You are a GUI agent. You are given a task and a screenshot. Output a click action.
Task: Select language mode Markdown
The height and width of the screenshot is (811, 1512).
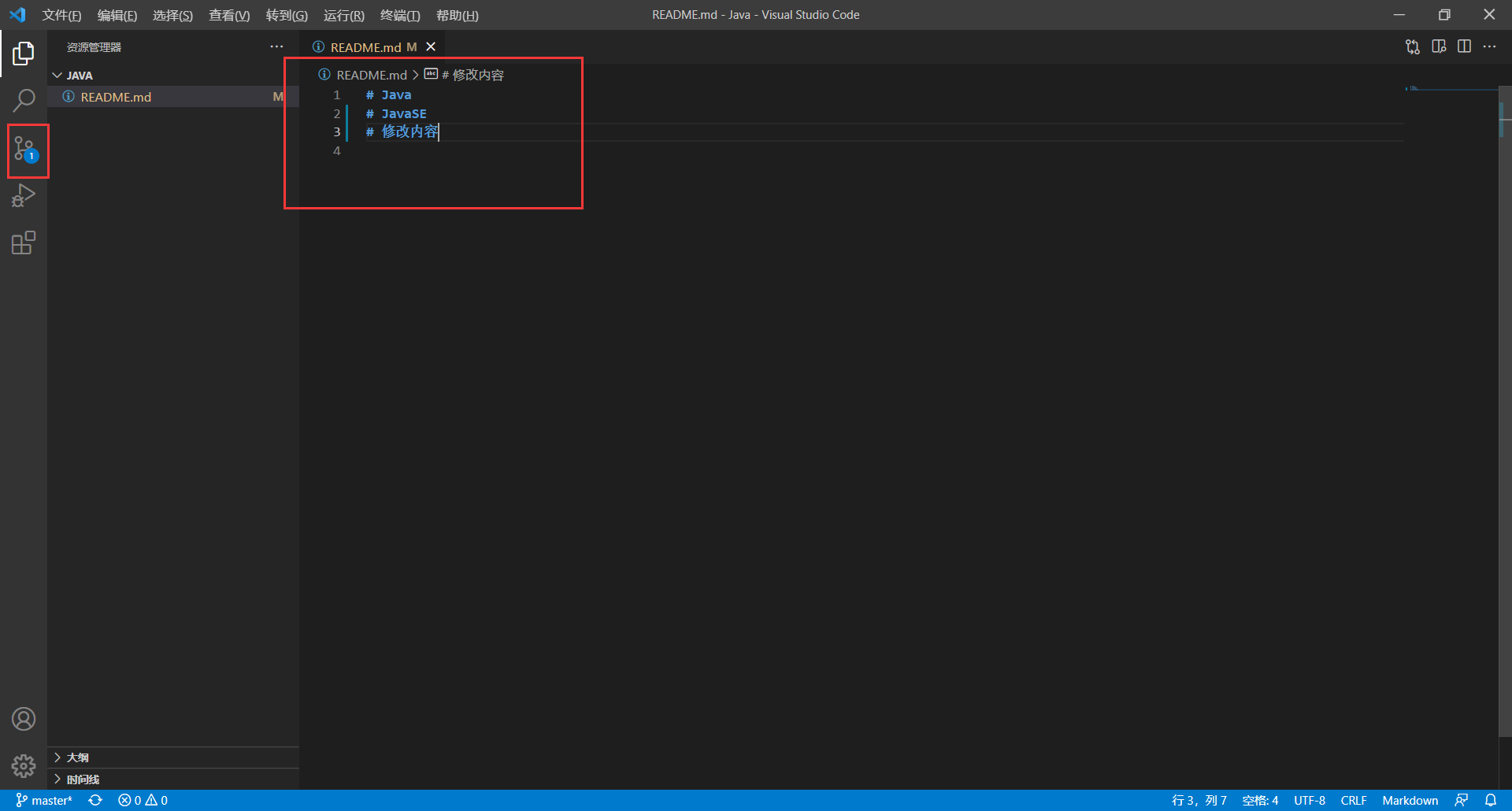pyautogui.click(x=1410, y=800)
